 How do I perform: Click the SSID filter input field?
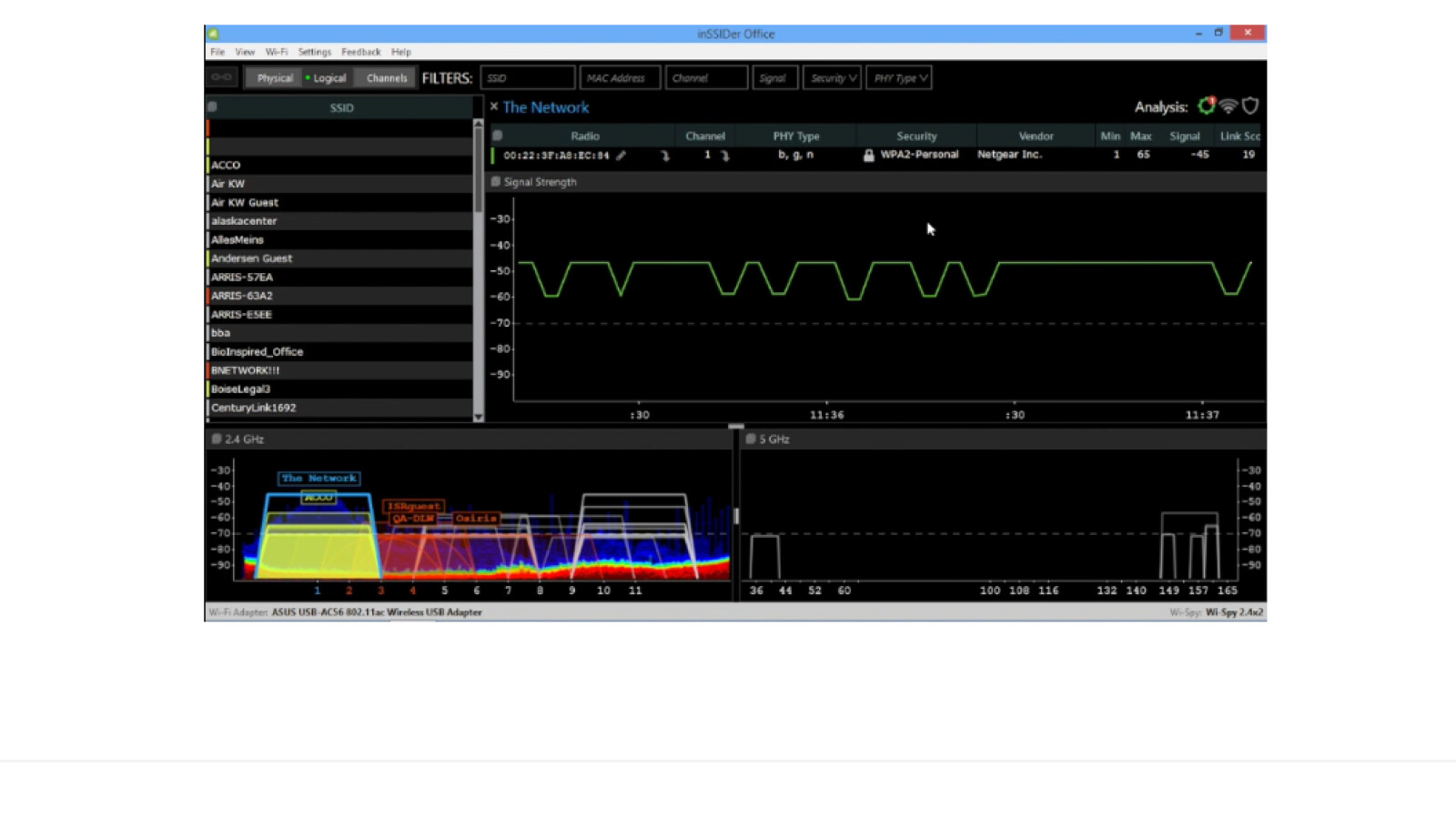click(528, 78)
